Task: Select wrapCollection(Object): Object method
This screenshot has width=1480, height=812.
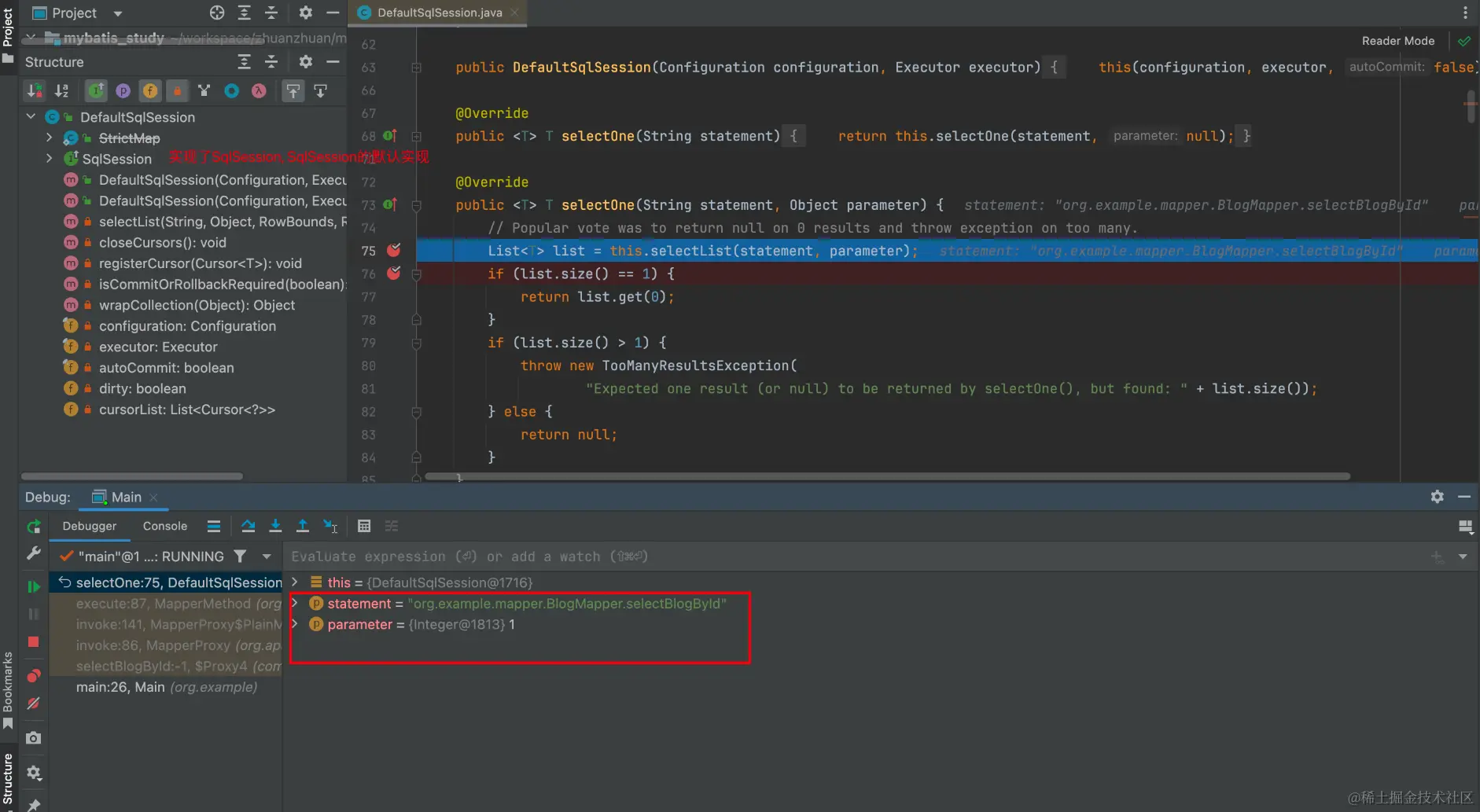Action: (x=197, y=305)
